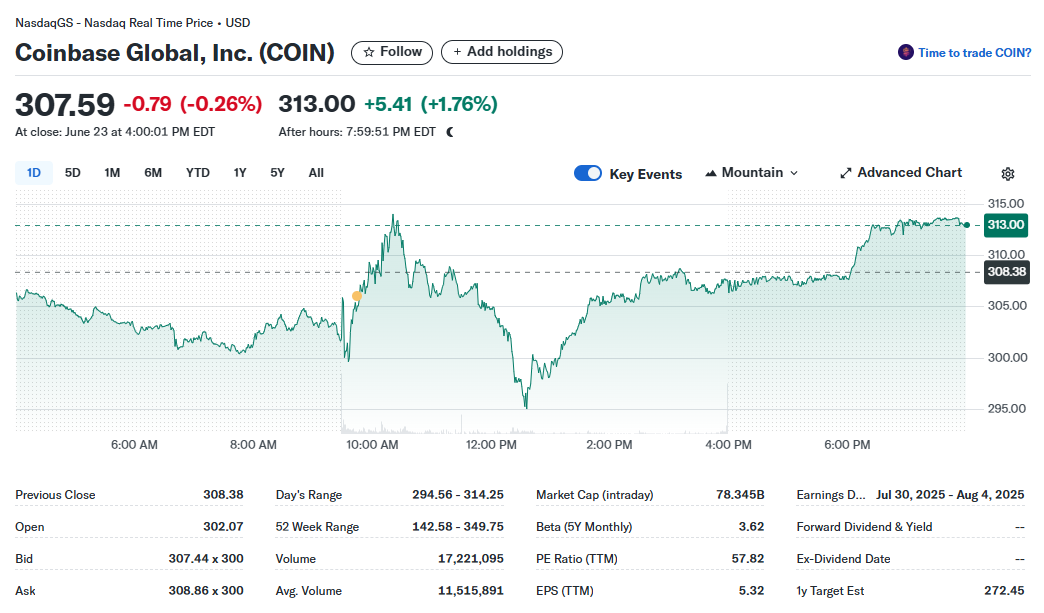
Task: Click the green dot at chart line end
Action: (967, 225)
